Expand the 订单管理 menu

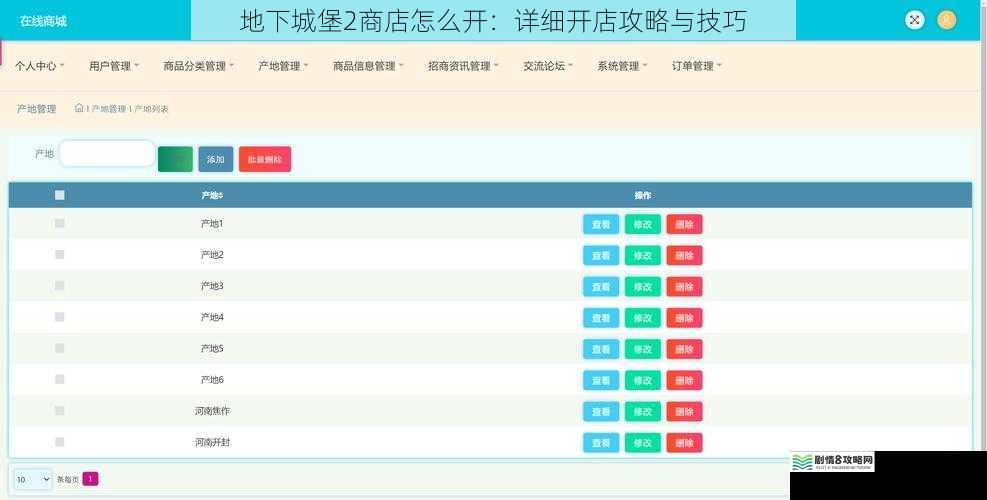696,65
